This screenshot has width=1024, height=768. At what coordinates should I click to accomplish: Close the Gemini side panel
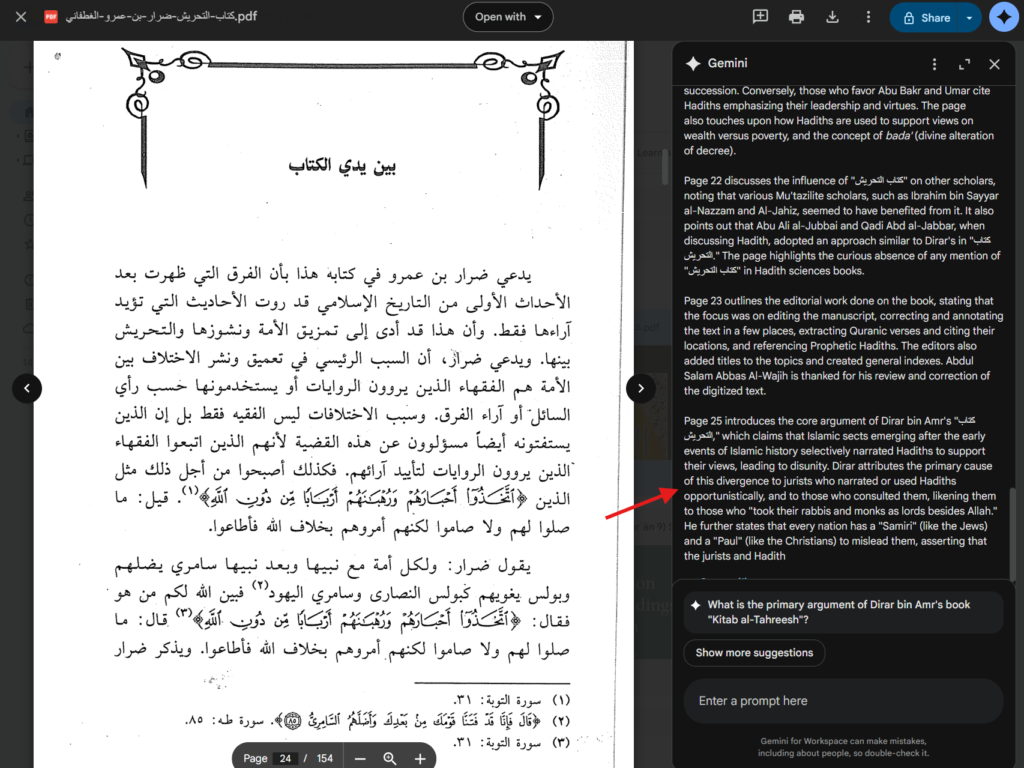tap(995, 64)
